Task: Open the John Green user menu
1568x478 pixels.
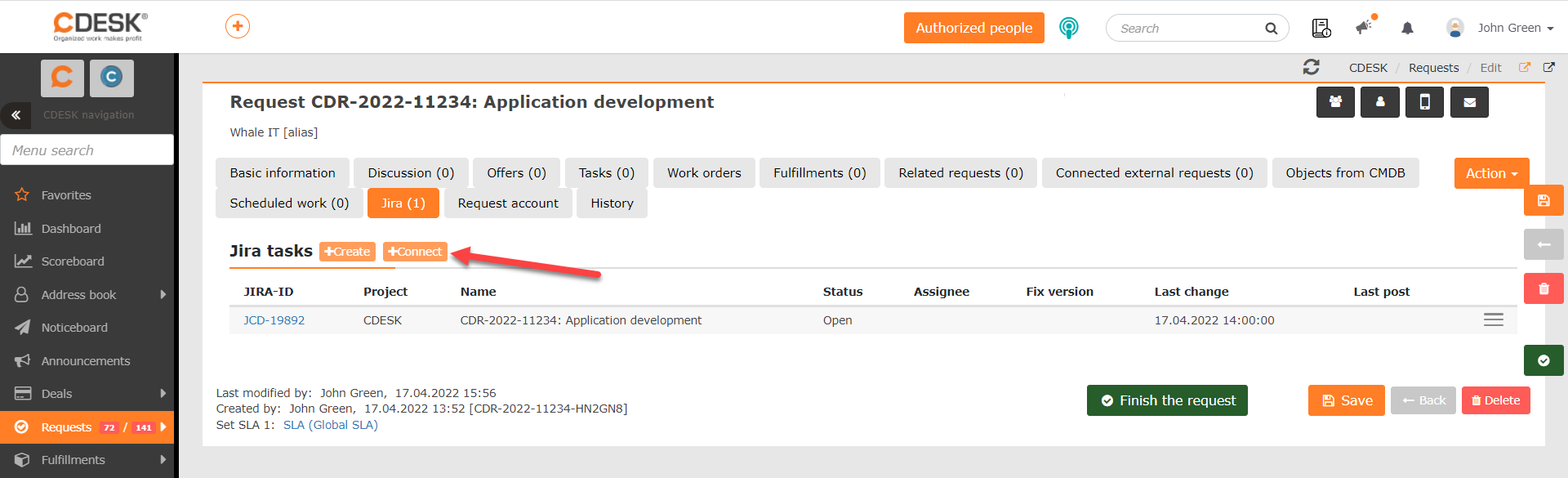Action: [1515, 28]
